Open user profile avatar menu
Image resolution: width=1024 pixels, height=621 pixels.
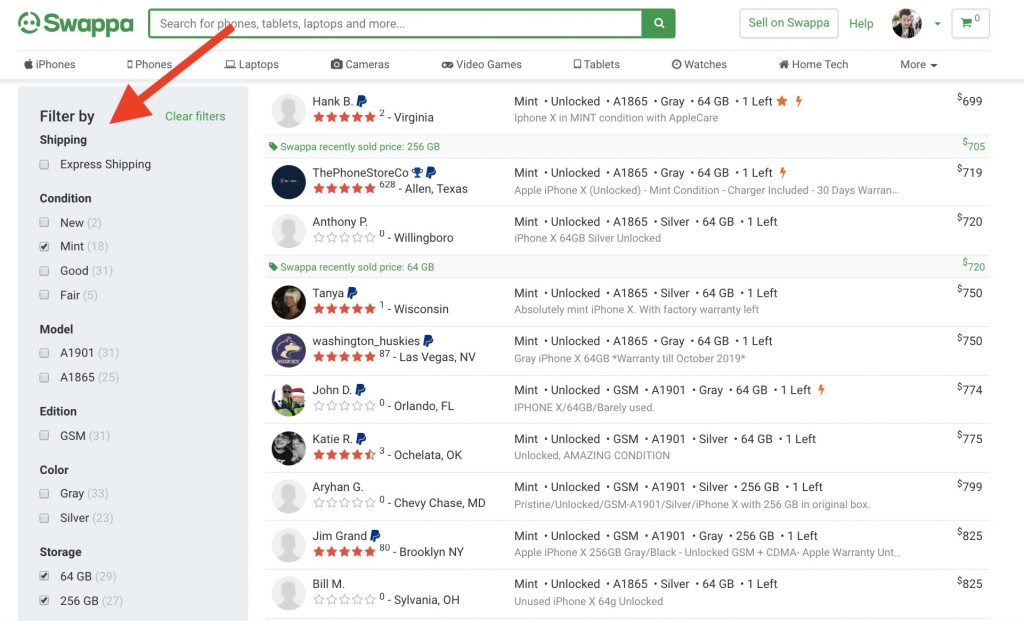906,24
